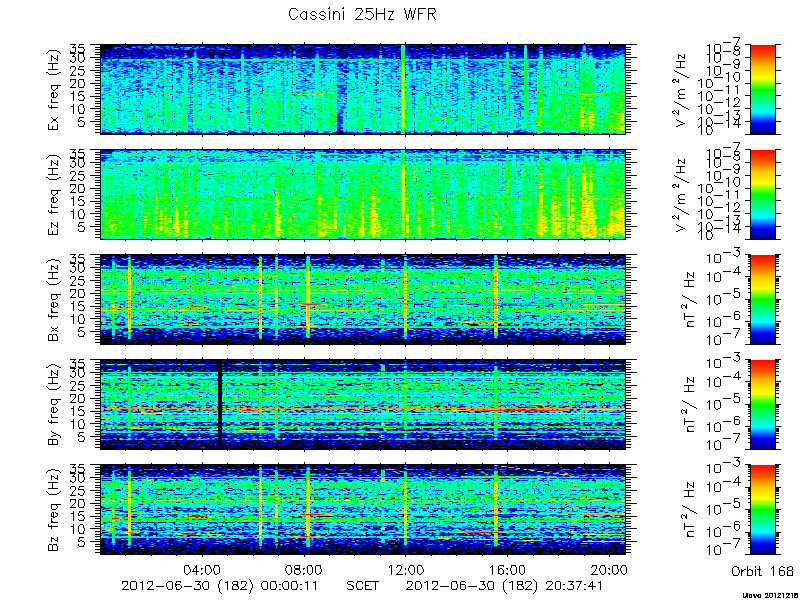Select the Bz freq (Hz) spectrogram panel

tap(362, 510)
